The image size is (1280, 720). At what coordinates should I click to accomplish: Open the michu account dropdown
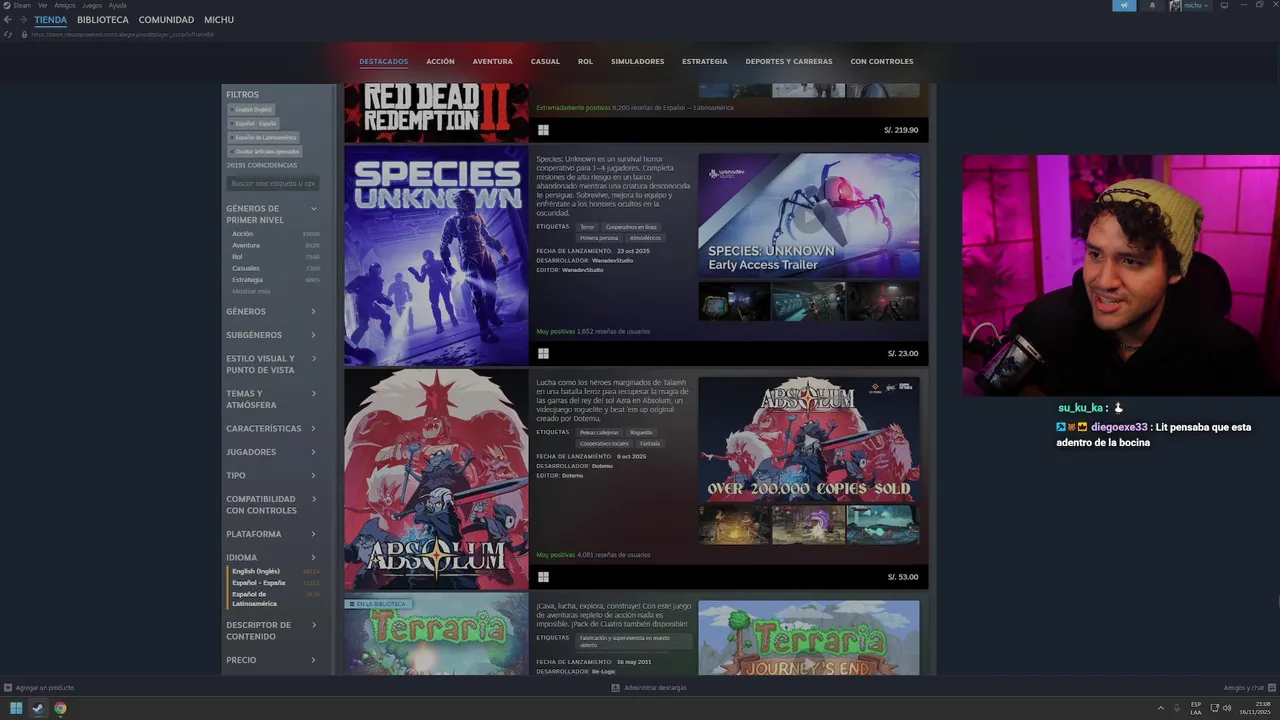click(x=1196, y=5)
